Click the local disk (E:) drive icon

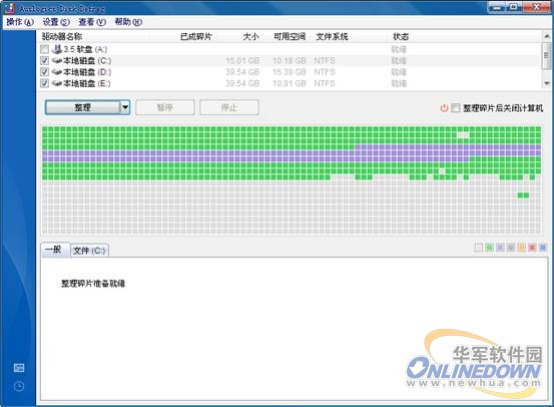pos(57,83)
